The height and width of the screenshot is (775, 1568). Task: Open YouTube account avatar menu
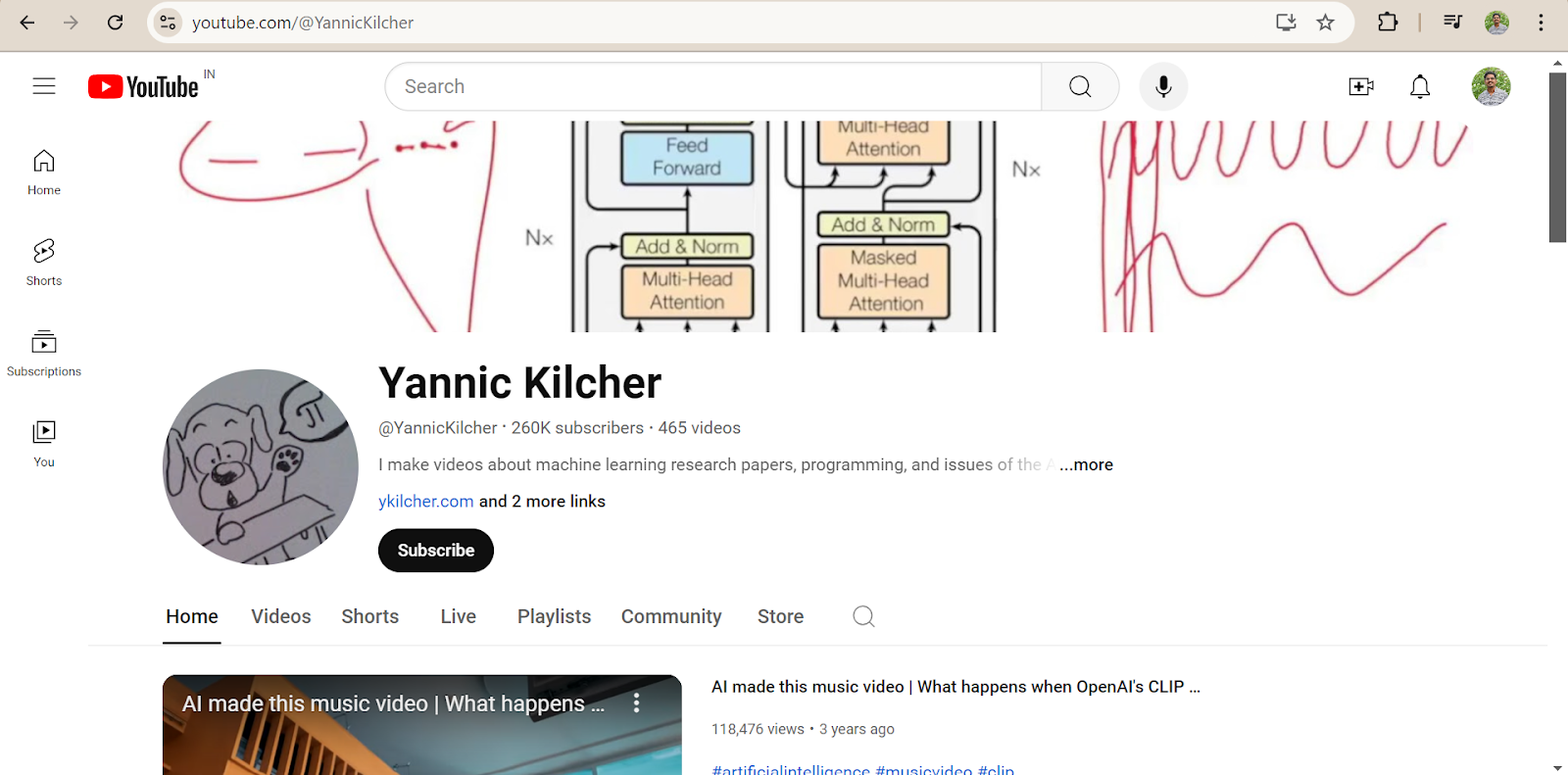(1491, 86)
